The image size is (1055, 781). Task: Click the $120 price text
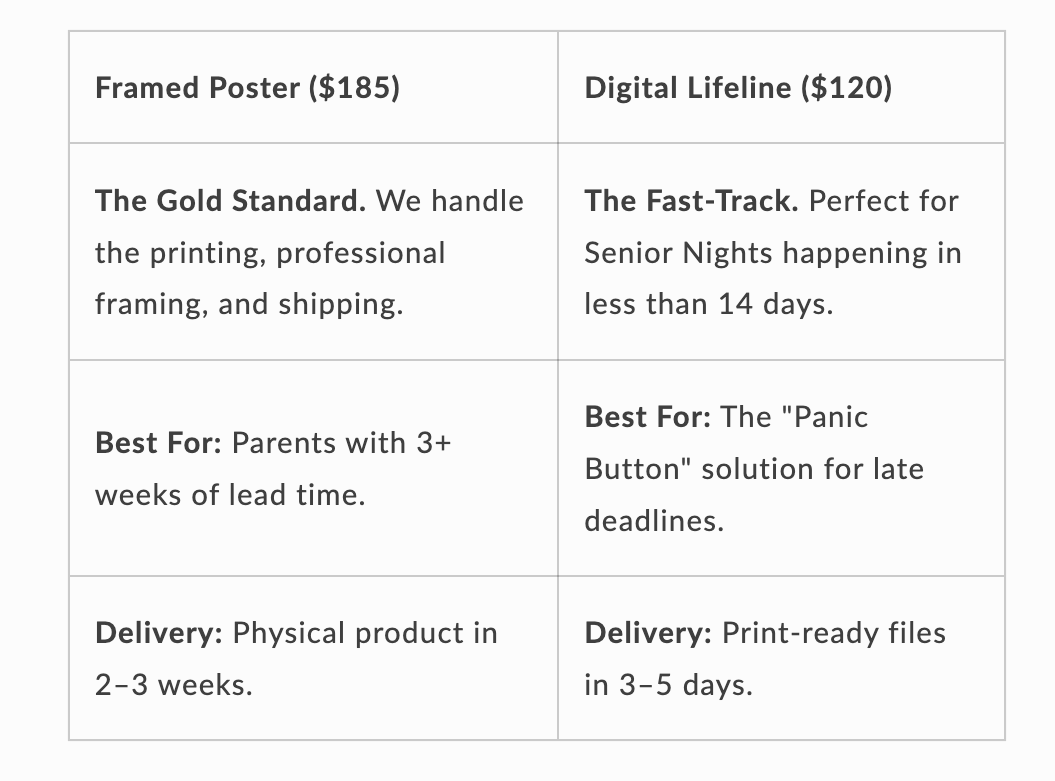pos(847,88)
